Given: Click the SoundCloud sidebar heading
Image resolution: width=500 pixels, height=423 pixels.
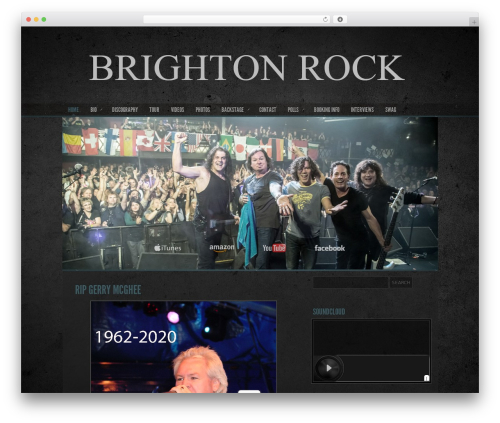Looking at the screenshot, I should (329, 312).
